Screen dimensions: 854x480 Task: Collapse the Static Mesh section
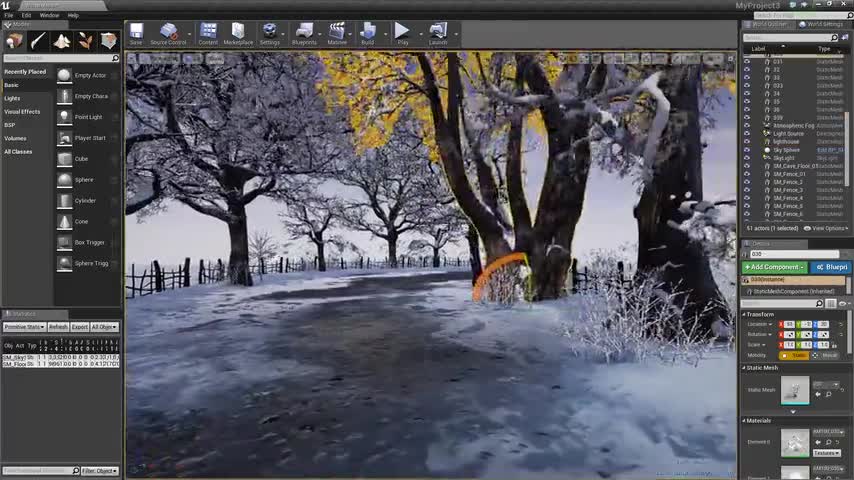pos(744,368)
